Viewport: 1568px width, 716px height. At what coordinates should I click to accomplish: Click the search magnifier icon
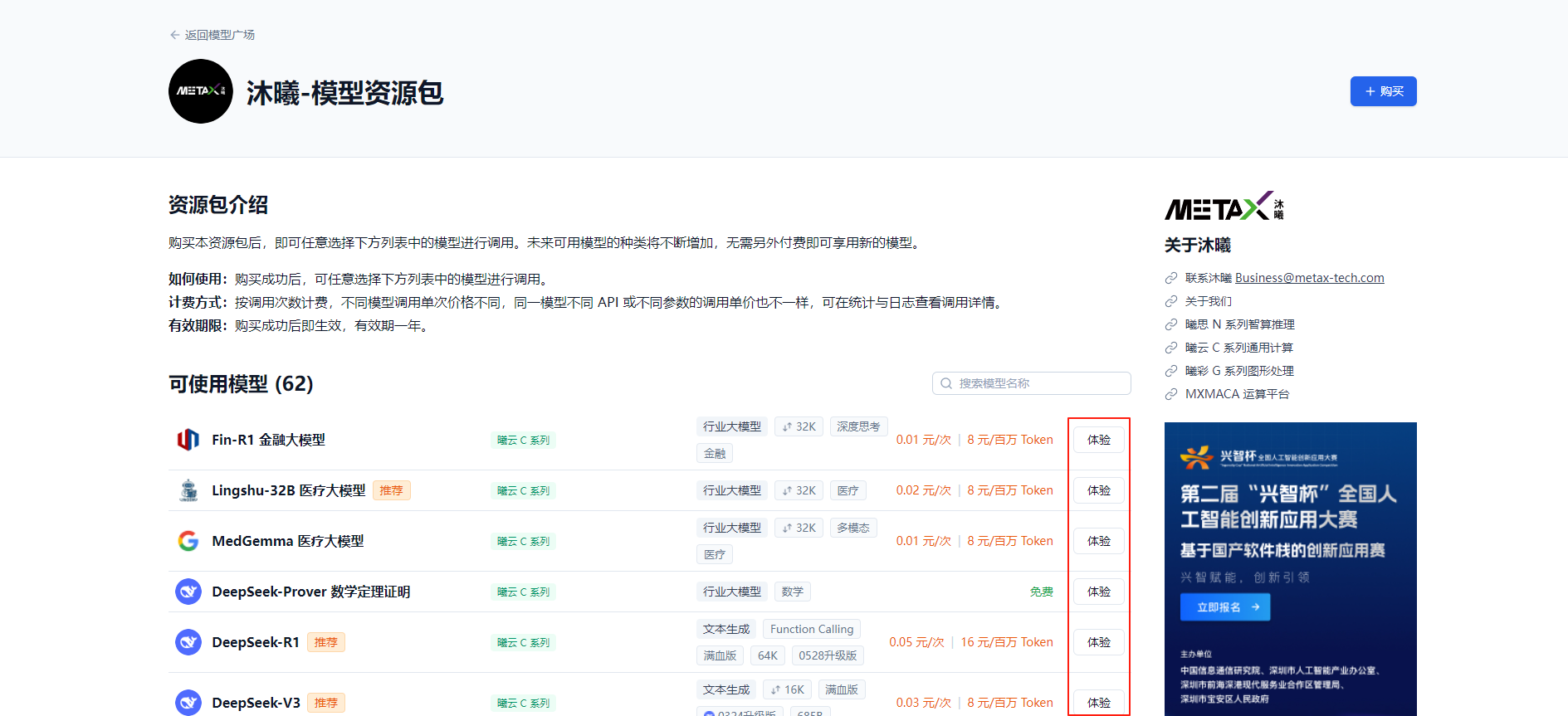click(x=946, y=383)
